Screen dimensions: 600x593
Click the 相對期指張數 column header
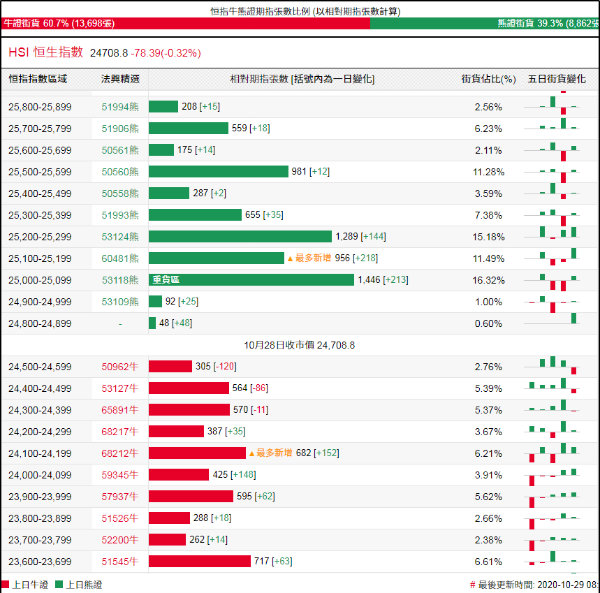click(302, 79)
